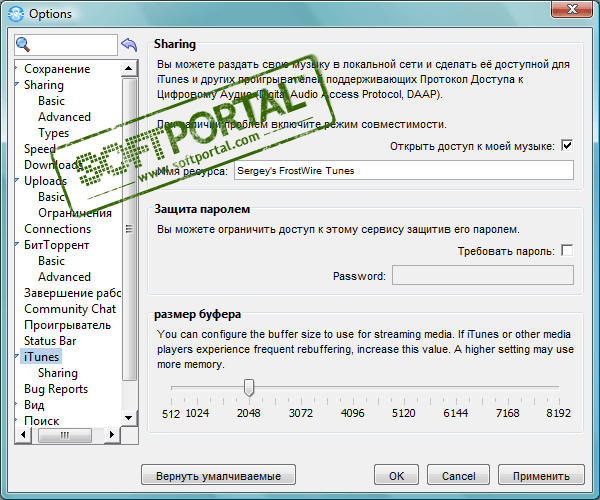600x500 pixels.
Task: Open the Community Chat settings
Action: click(x=70, y=309)
